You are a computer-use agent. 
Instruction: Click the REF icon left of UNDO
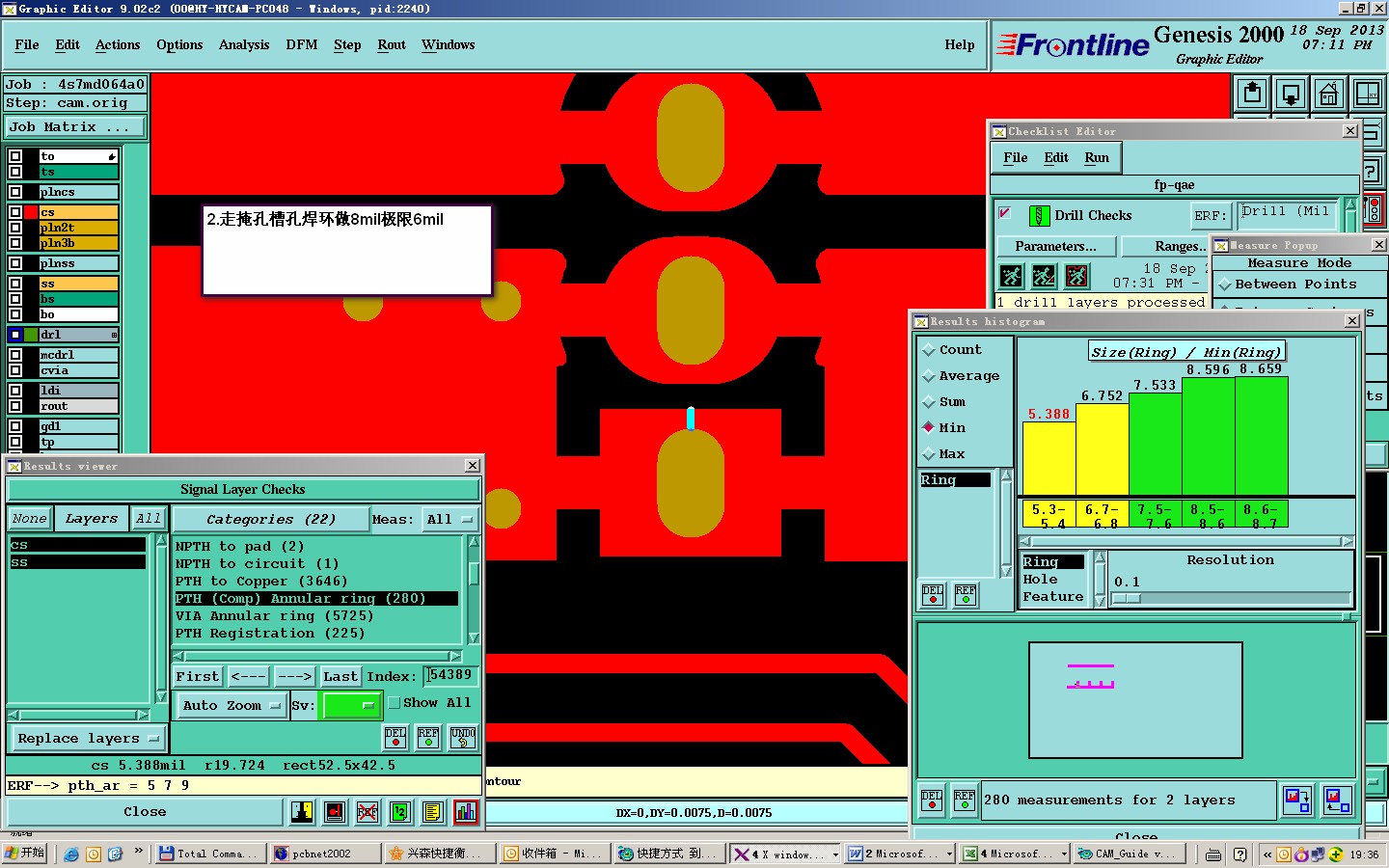428,738
